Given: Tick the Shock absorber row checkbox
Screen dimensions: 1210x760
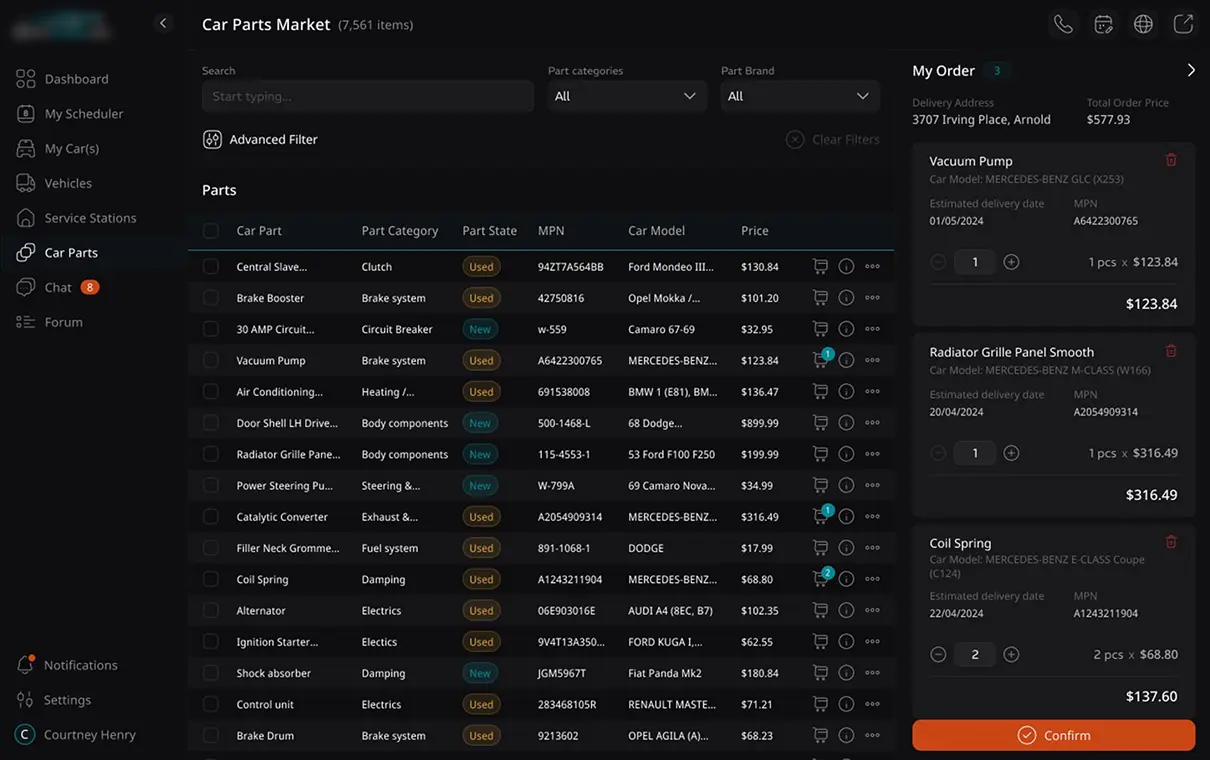Looking at the screenshot, I should [210, 673].
